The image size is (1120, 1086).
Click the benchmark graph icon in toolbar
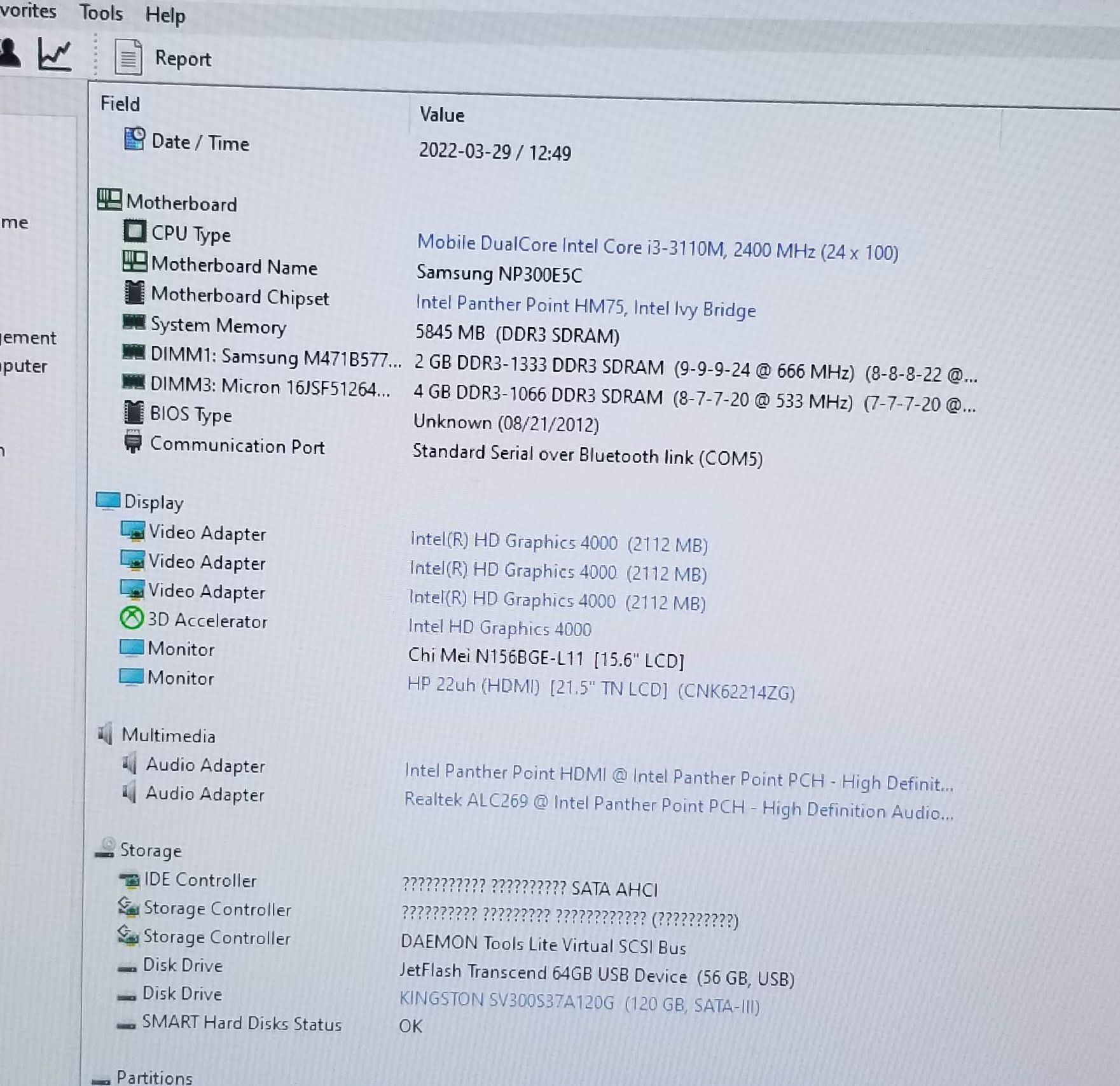pos(55,54)
